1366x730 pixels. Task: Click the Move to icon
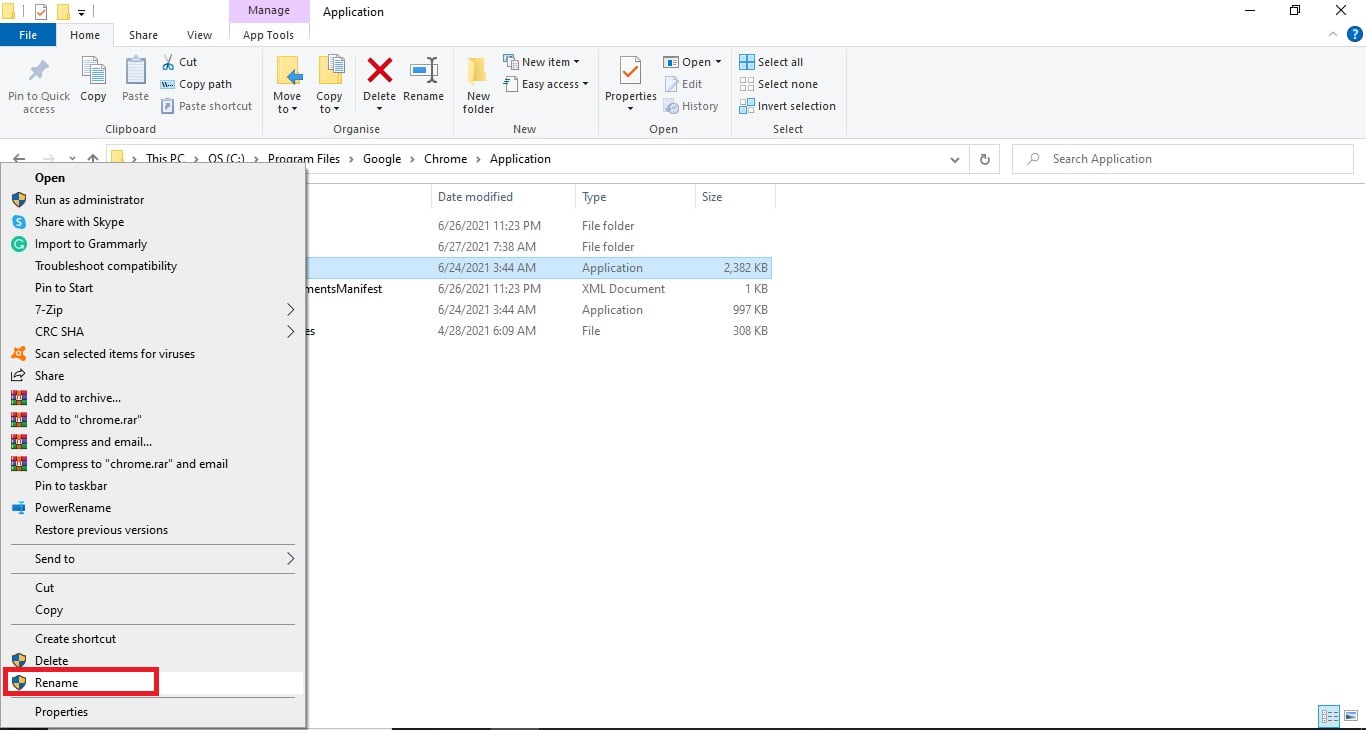pos(287,72)
